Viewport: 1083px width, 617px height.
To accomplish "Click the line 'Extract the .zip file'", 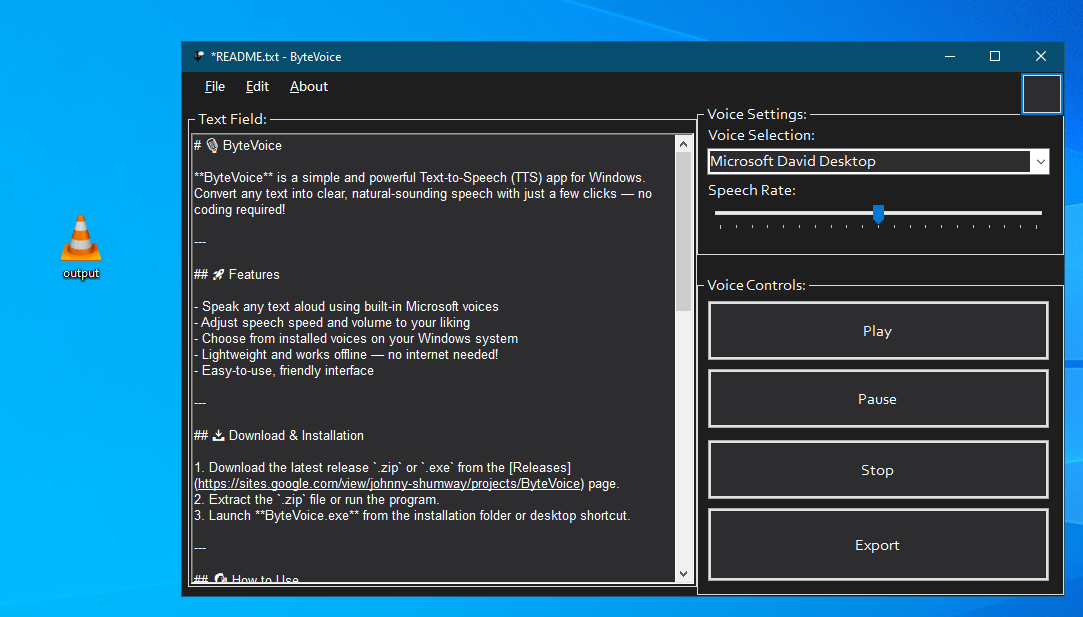I will coord(317,500).
